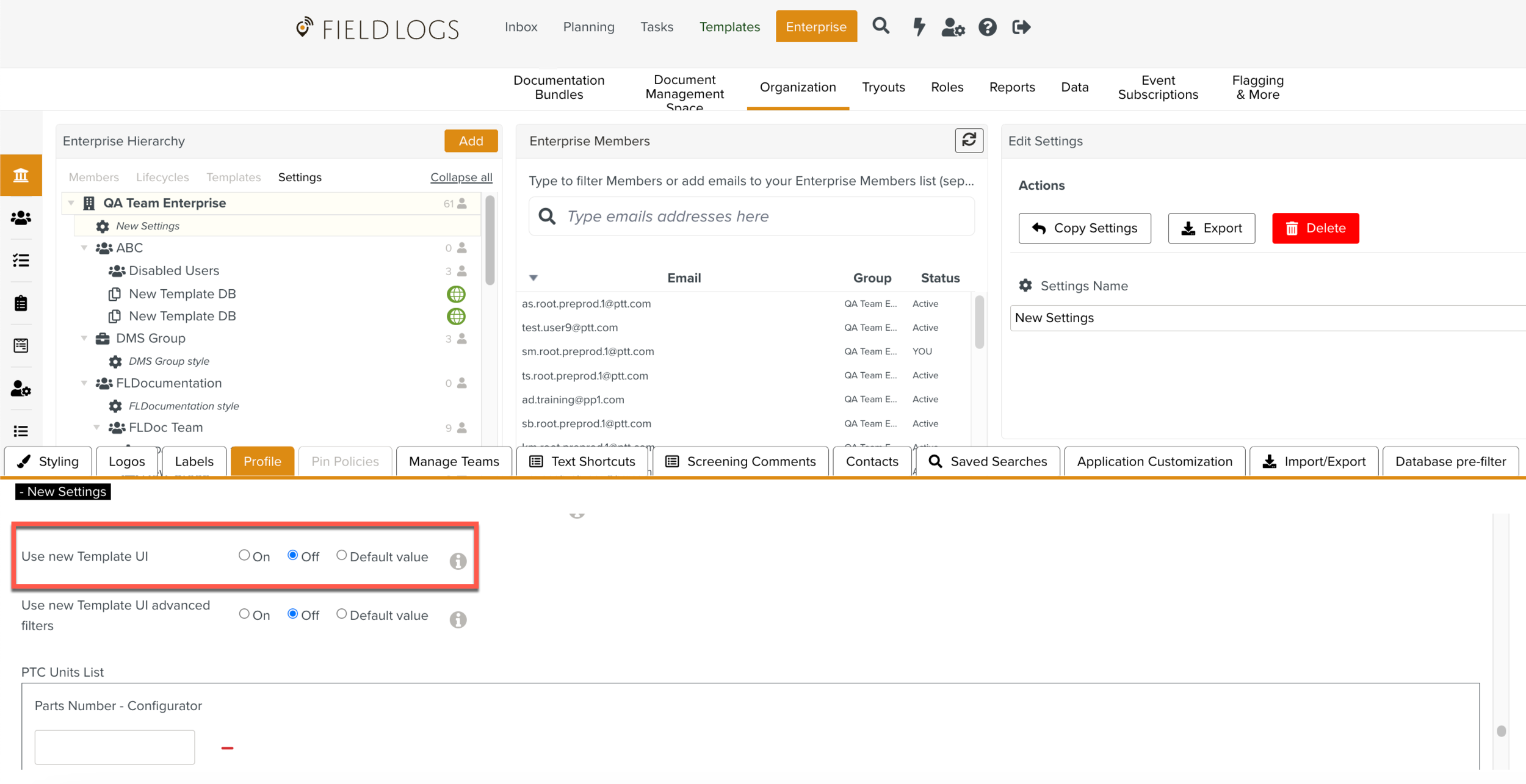Click the Profile settings panel scrollbar thumb
1526x784 pixels.
pos(1502,731)
